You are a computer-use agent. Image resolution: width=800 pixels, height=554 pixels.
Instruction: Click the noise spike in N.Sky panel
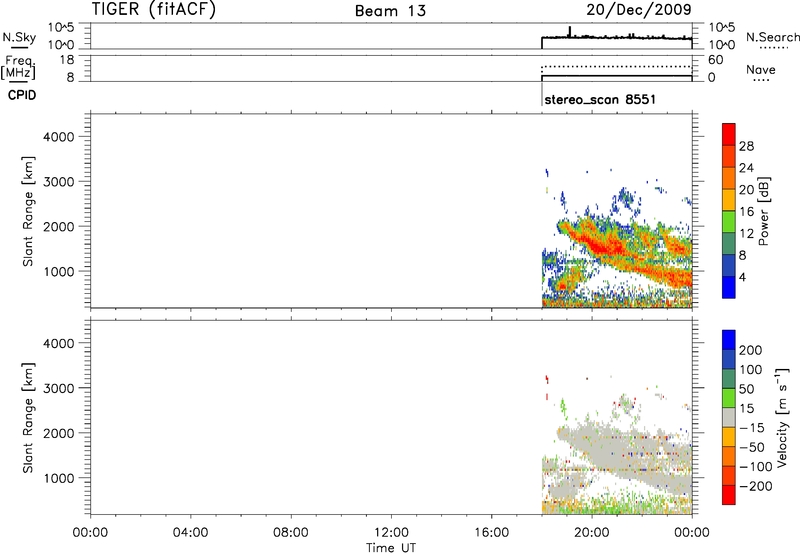pos(569,31)
